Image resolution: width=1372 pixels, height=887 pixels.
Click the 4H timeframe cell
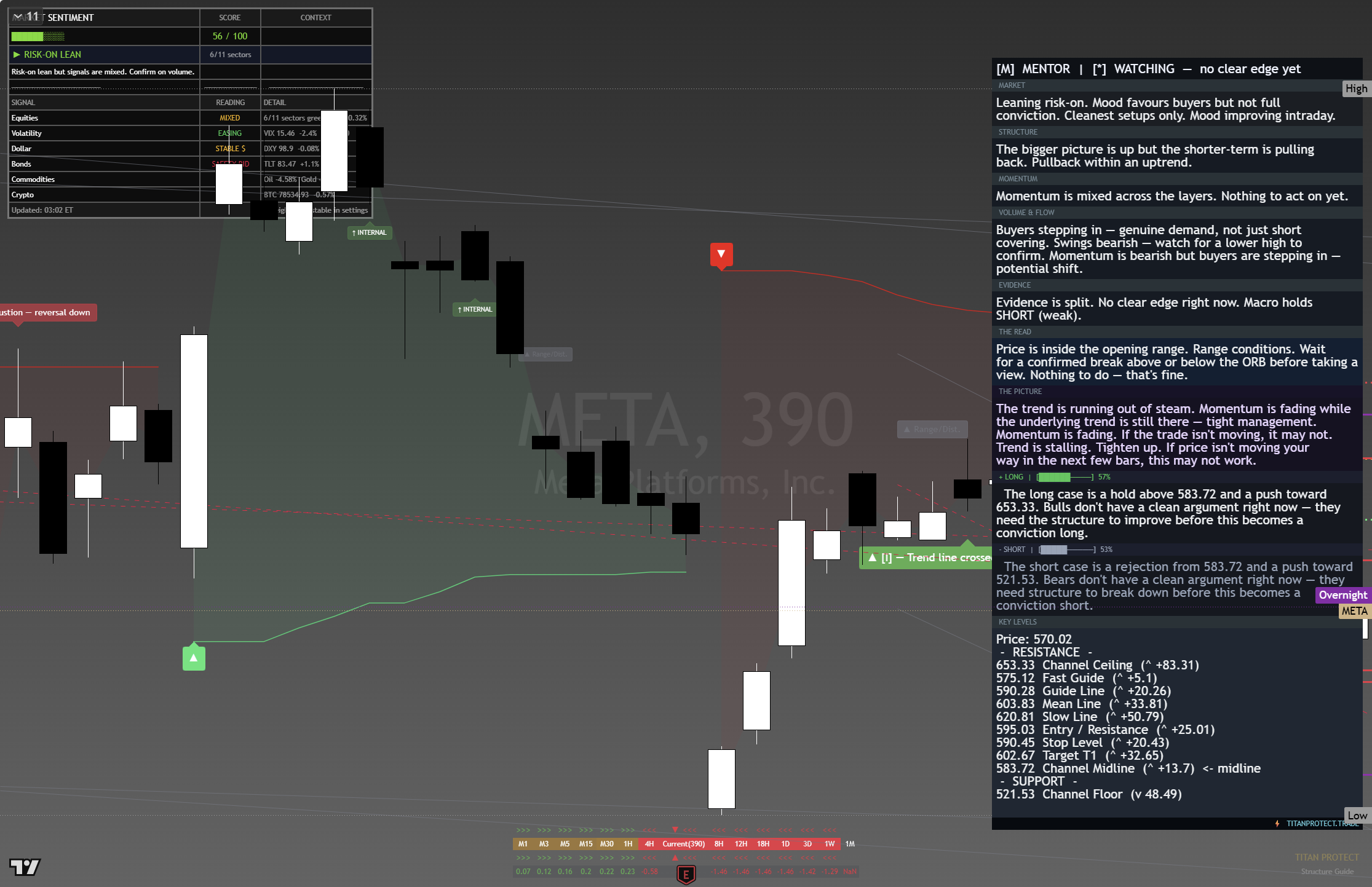(649, 844)
